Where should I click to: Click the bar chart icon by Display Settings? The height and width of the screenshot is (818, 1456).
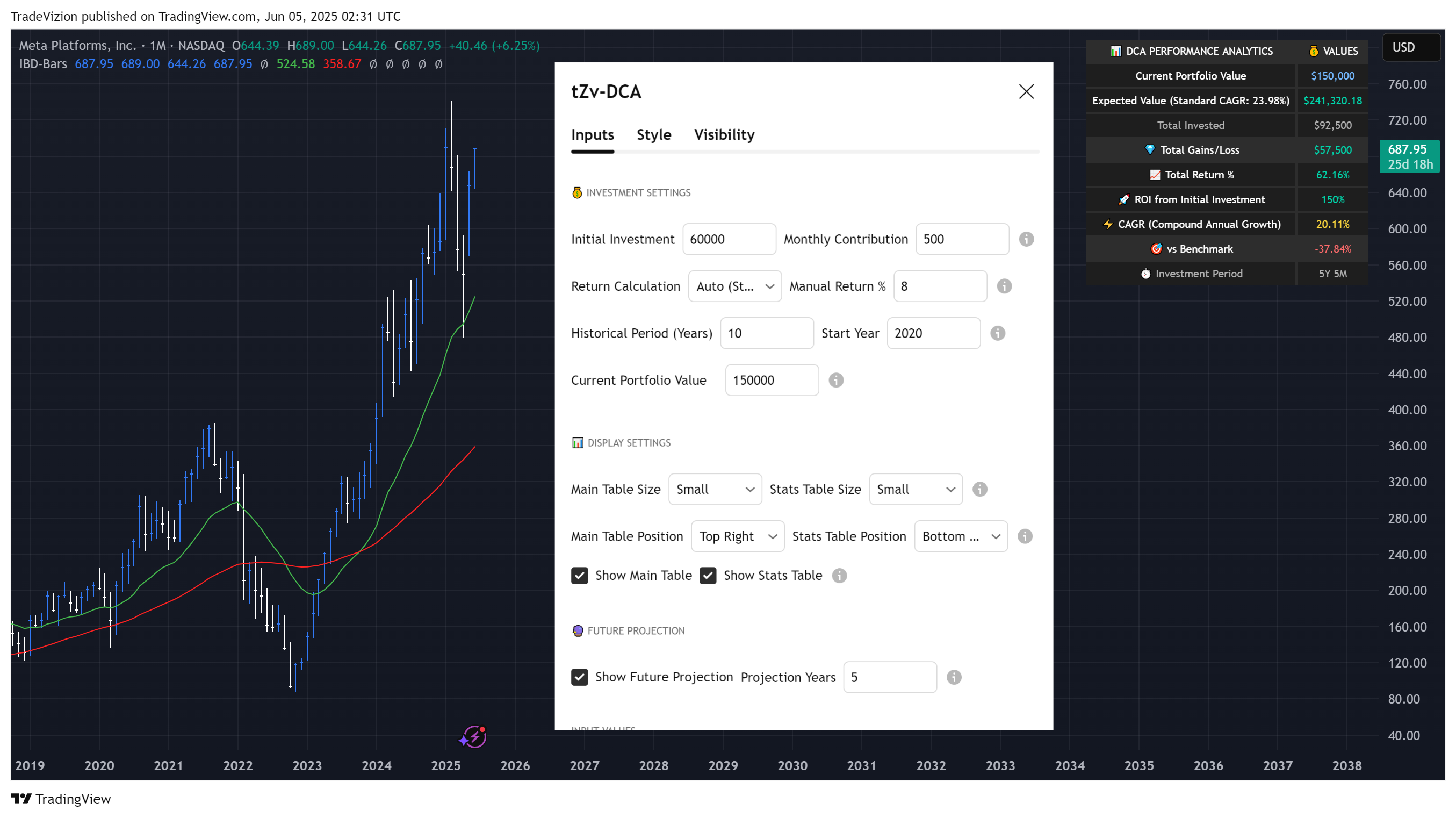pyautogui.click(x=577, y=443)
